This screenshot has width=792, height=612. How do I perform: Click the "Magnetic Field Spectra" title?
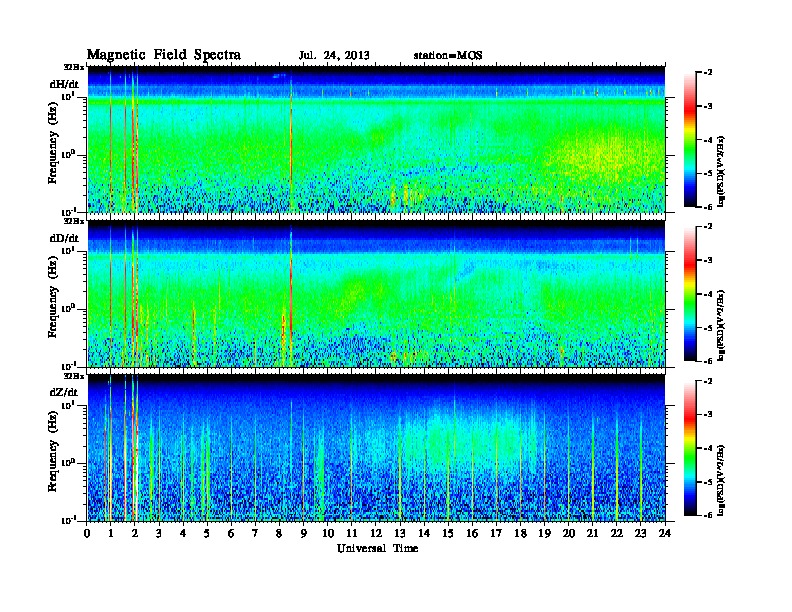tap(164, 55)
